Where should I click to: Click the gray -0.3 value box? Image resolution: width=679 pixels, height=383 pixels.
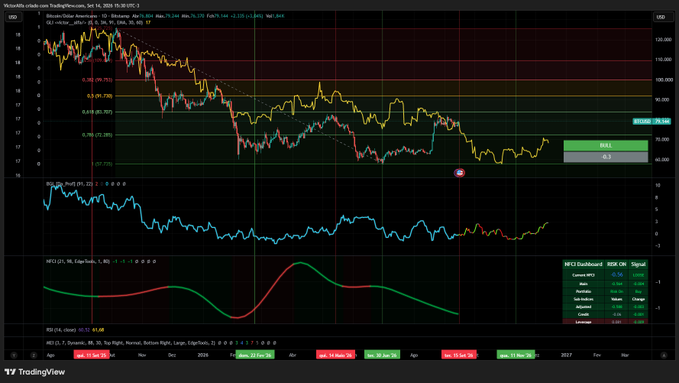[x=605, y=157]
